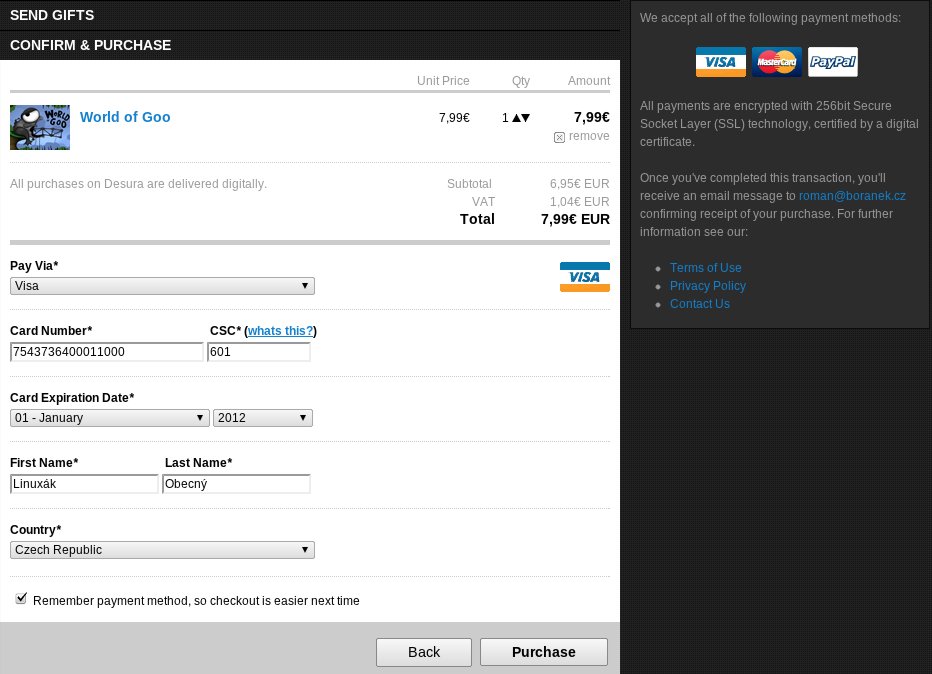The image size is (932, 674).
Task: Click the remove icon under the amount
Action: tap(559, 137)
